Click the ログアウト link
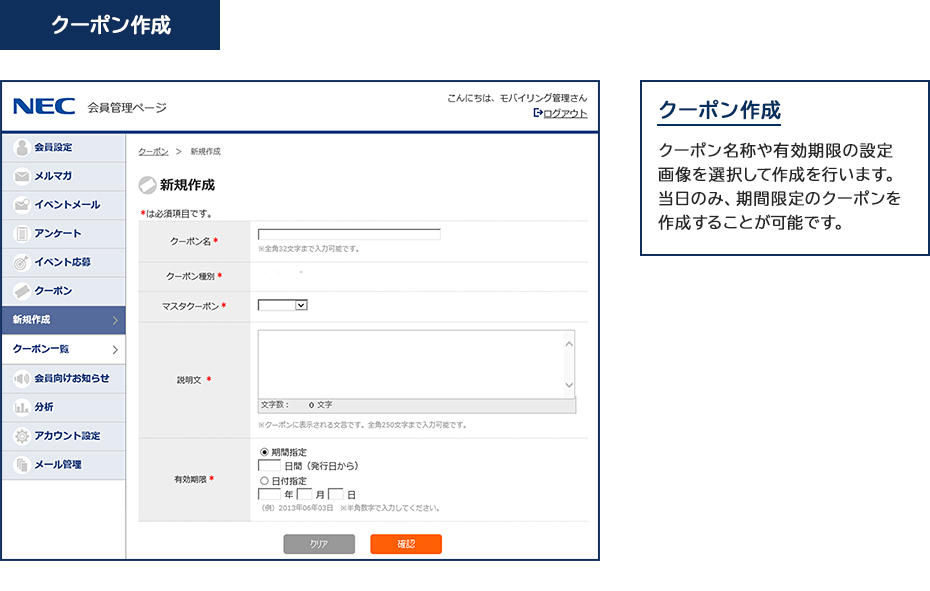This screenshot has height=591, width=930. click(565, 113)
